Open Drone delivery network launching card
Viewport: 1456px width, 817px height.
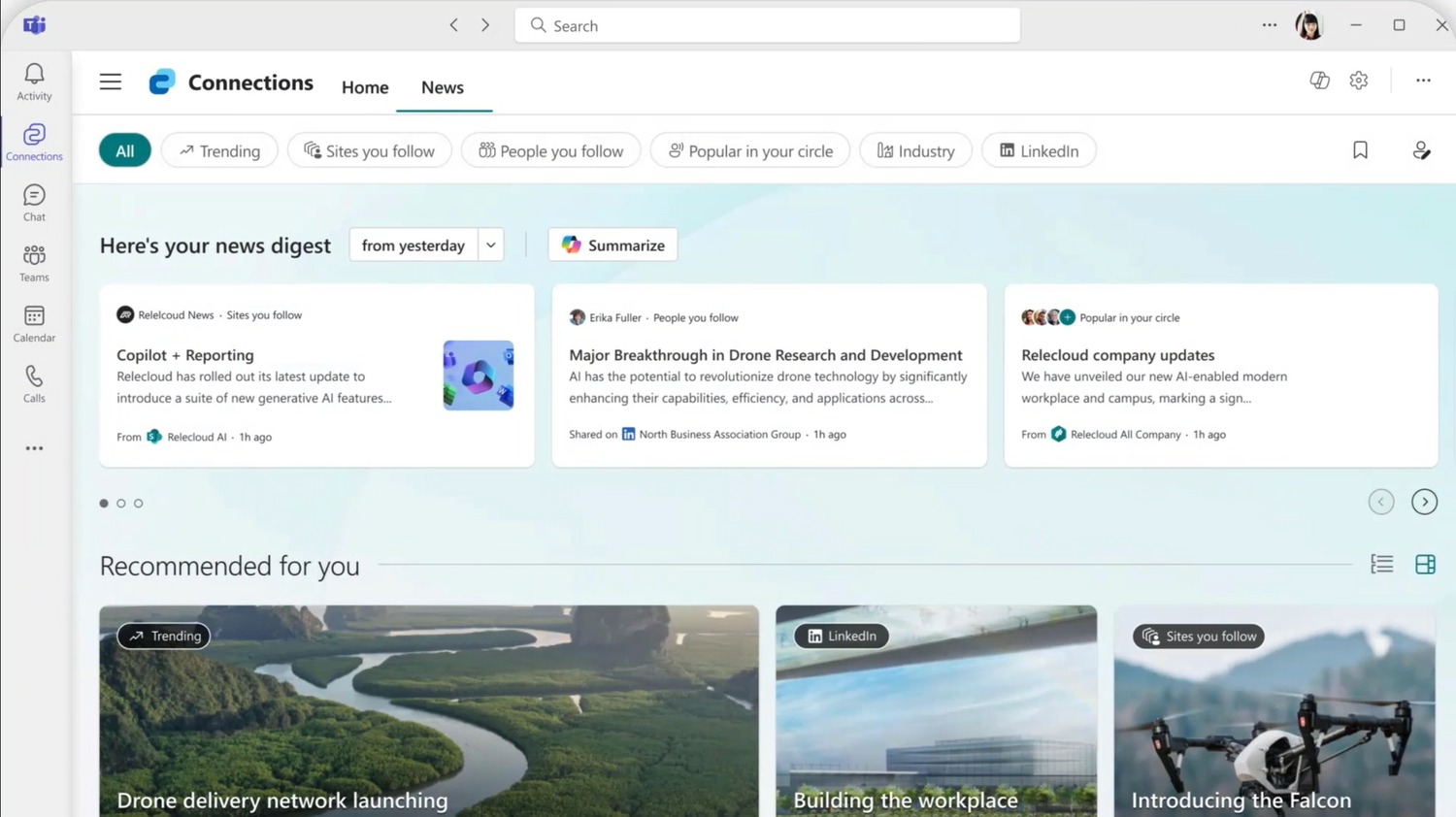point(429,711)
